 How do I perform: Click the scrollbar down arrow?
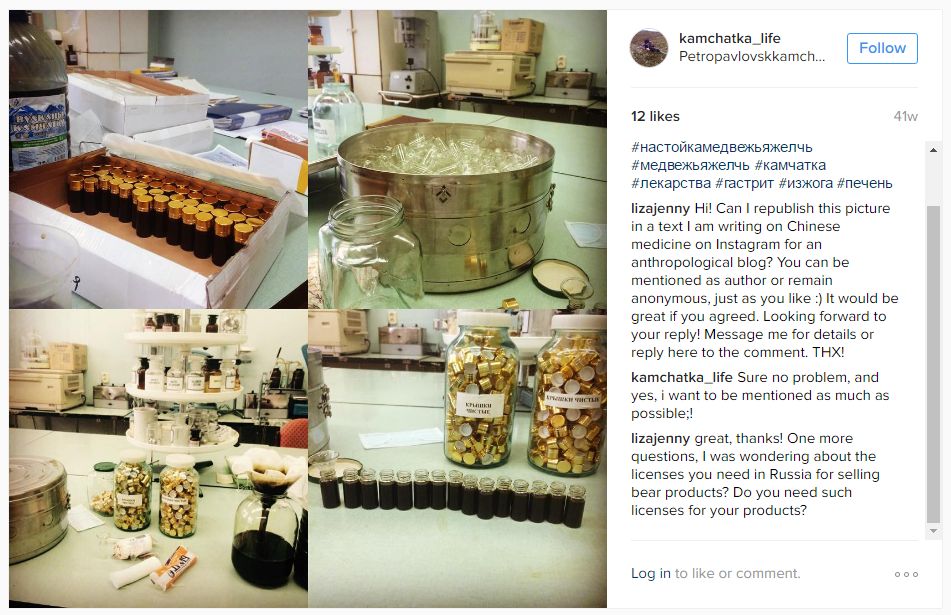(x=933, y=531)
